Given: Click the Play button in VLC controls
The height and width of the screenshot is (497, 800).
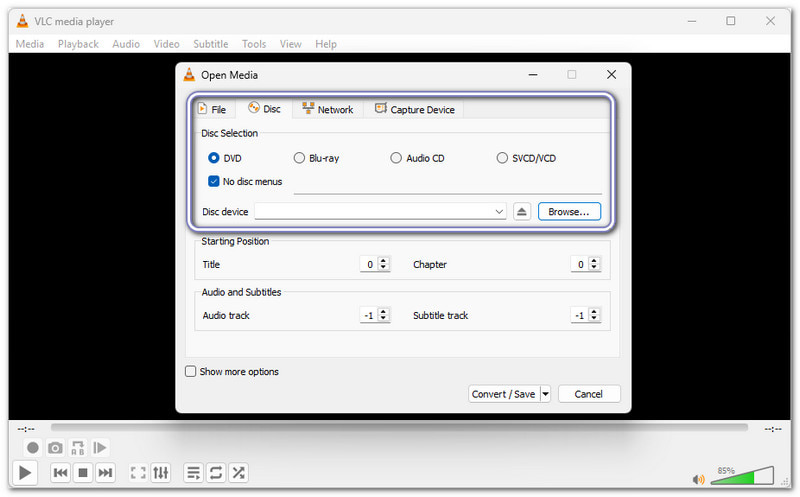Looking at the screenshot, I should pos(24,473).
